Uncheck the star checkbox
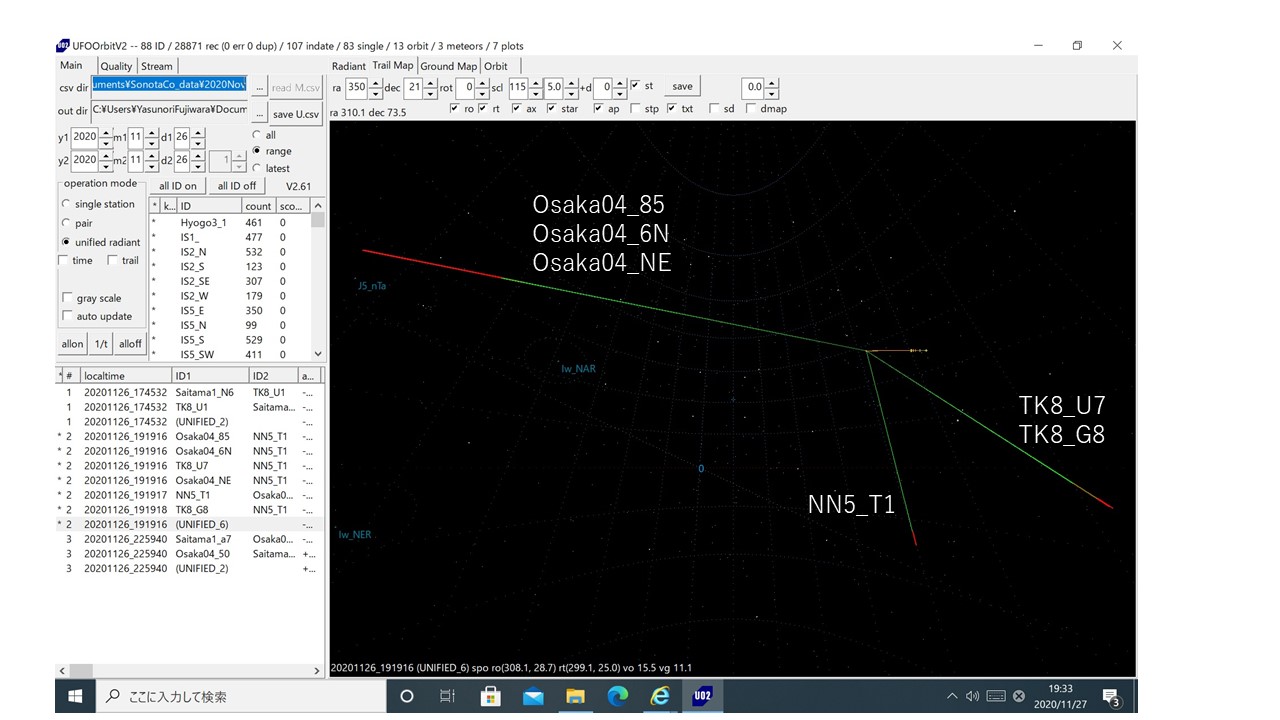Viewport: 1280px width, 720px height. (x=550, y=109)
